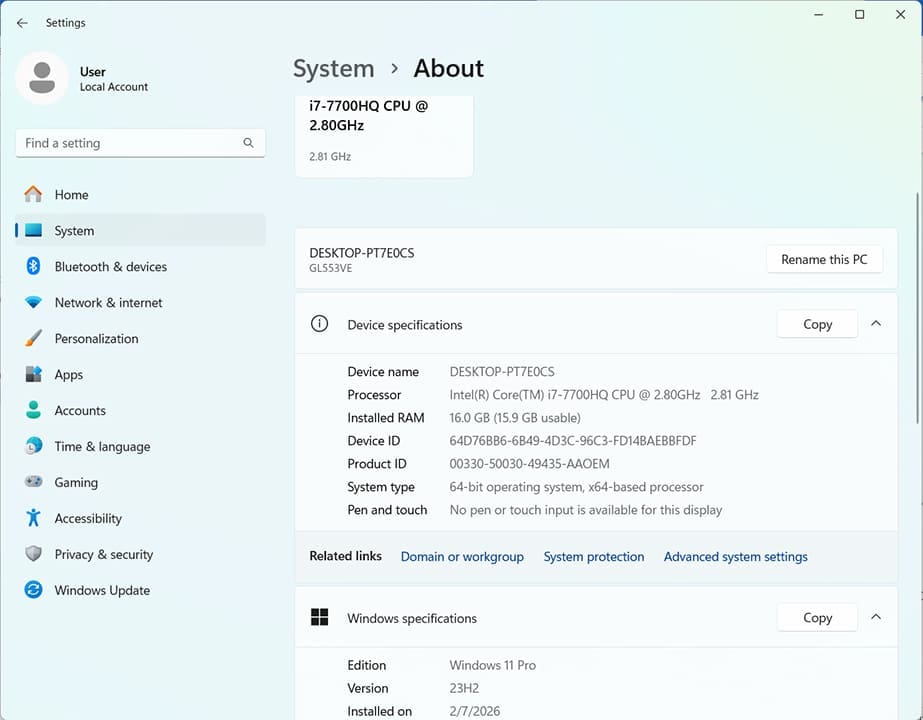Click the Network & internet wifi icon

(34, 302)
